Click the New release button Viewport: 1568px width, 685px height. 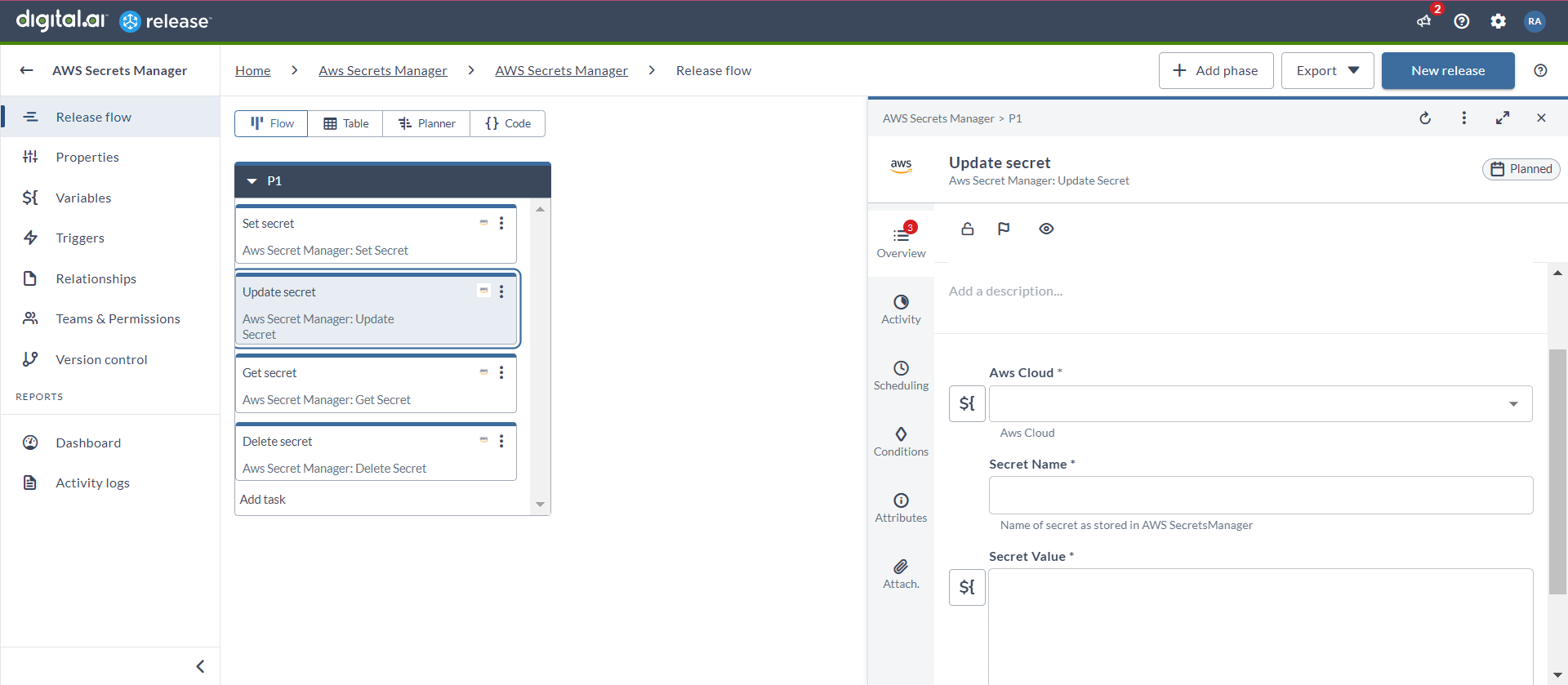(x=1448, y=70)
